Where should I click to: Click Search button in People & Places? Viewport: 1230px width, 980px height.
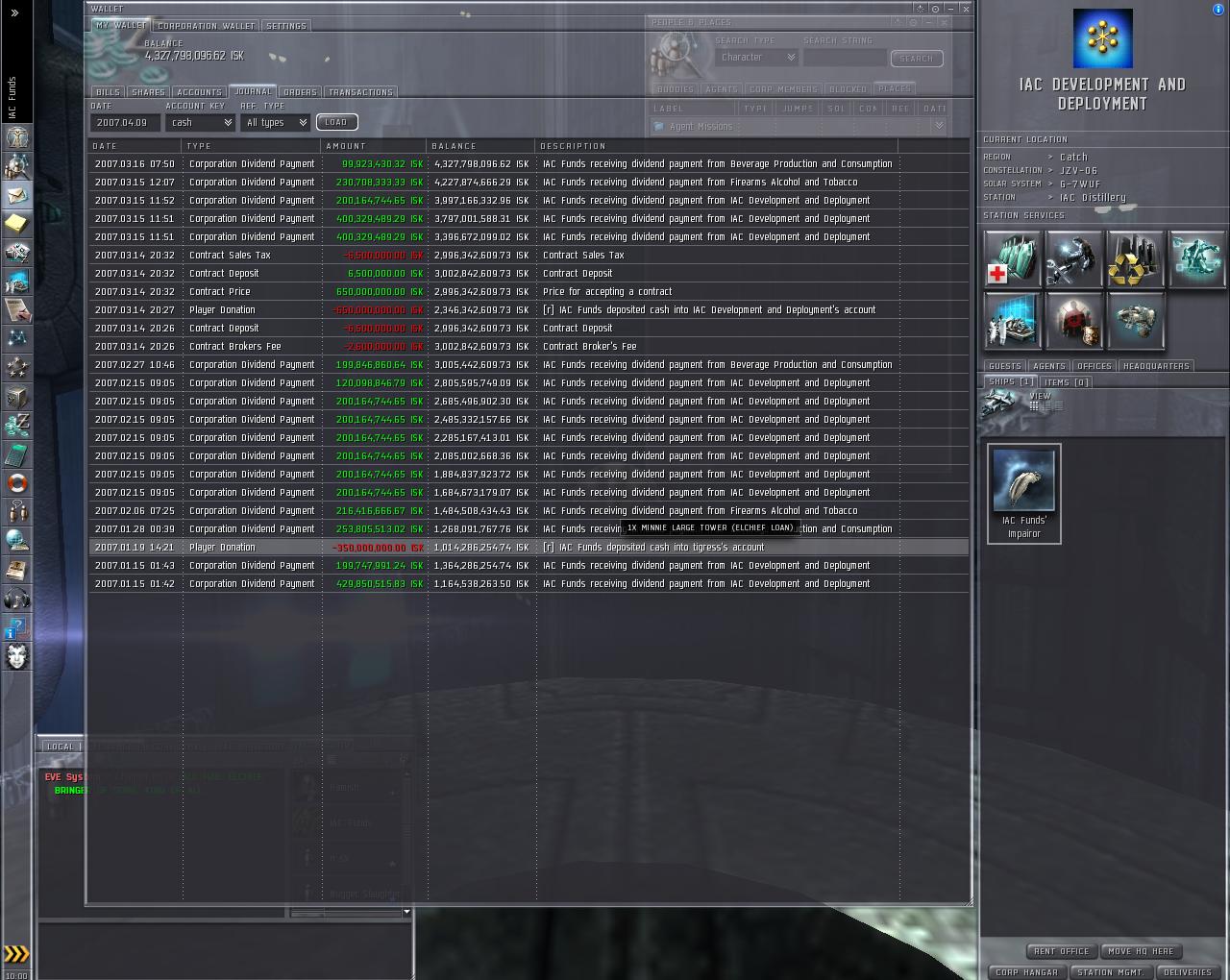[x=917, y=59]
